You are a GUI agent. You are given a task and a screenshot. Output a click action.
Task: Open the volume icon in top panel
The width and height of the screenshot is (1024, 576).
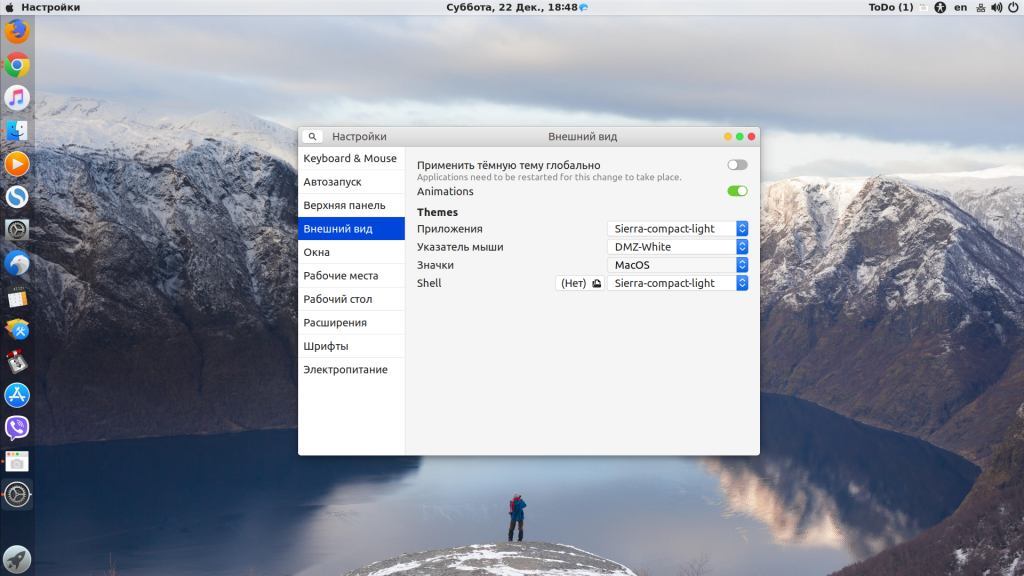(998, 7)
